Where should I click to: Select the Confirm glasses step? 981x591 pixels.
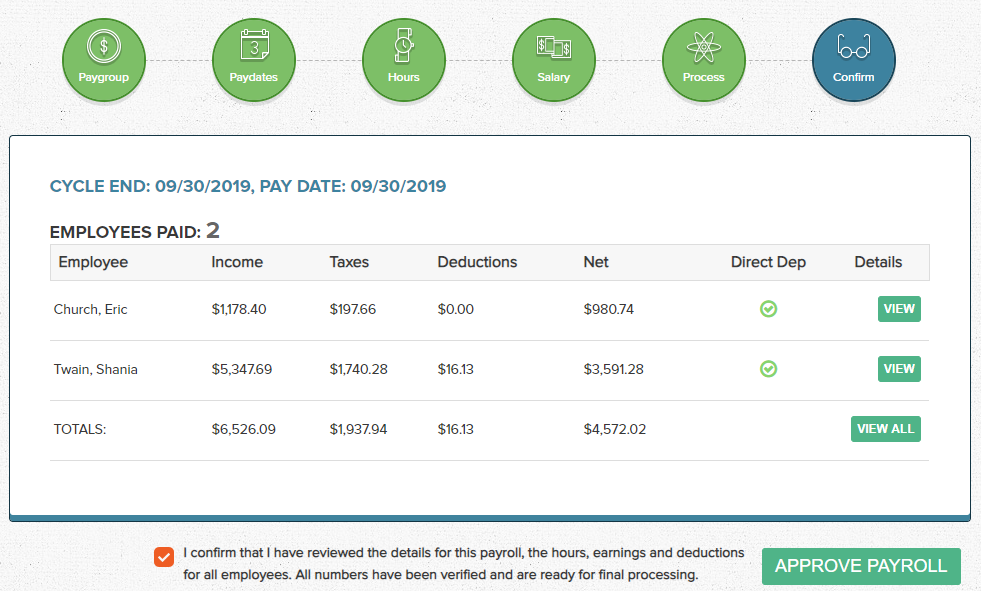(854, 60)
